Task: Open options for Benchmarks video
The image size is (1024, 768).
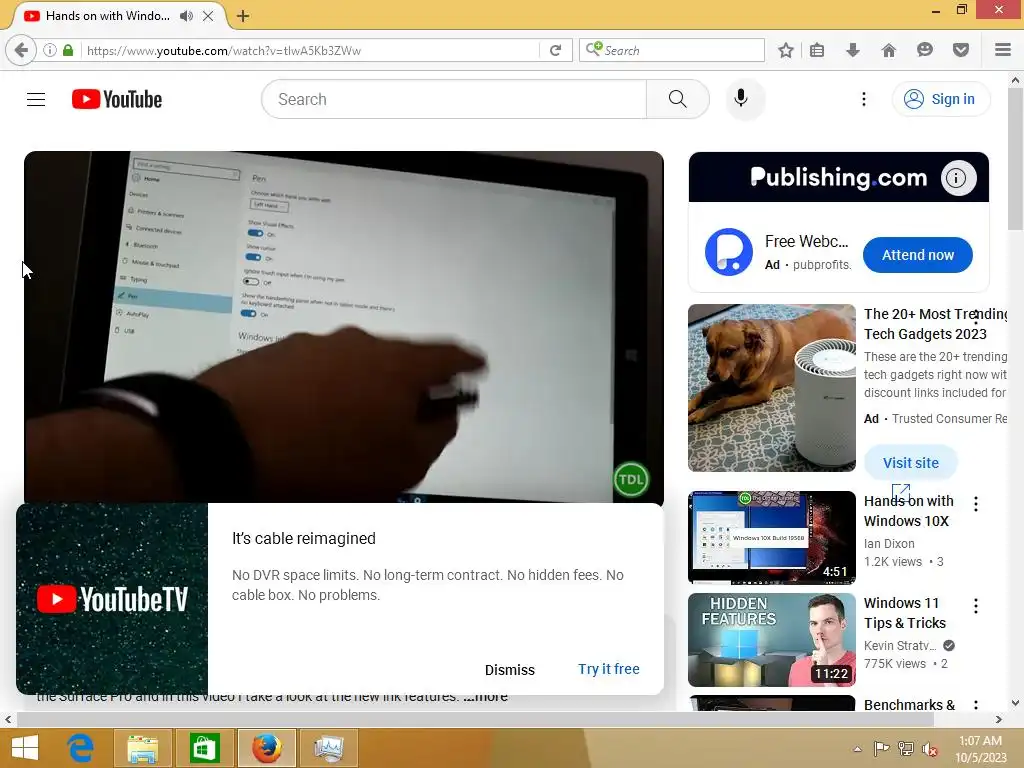Action: click(x=976, y=705)
